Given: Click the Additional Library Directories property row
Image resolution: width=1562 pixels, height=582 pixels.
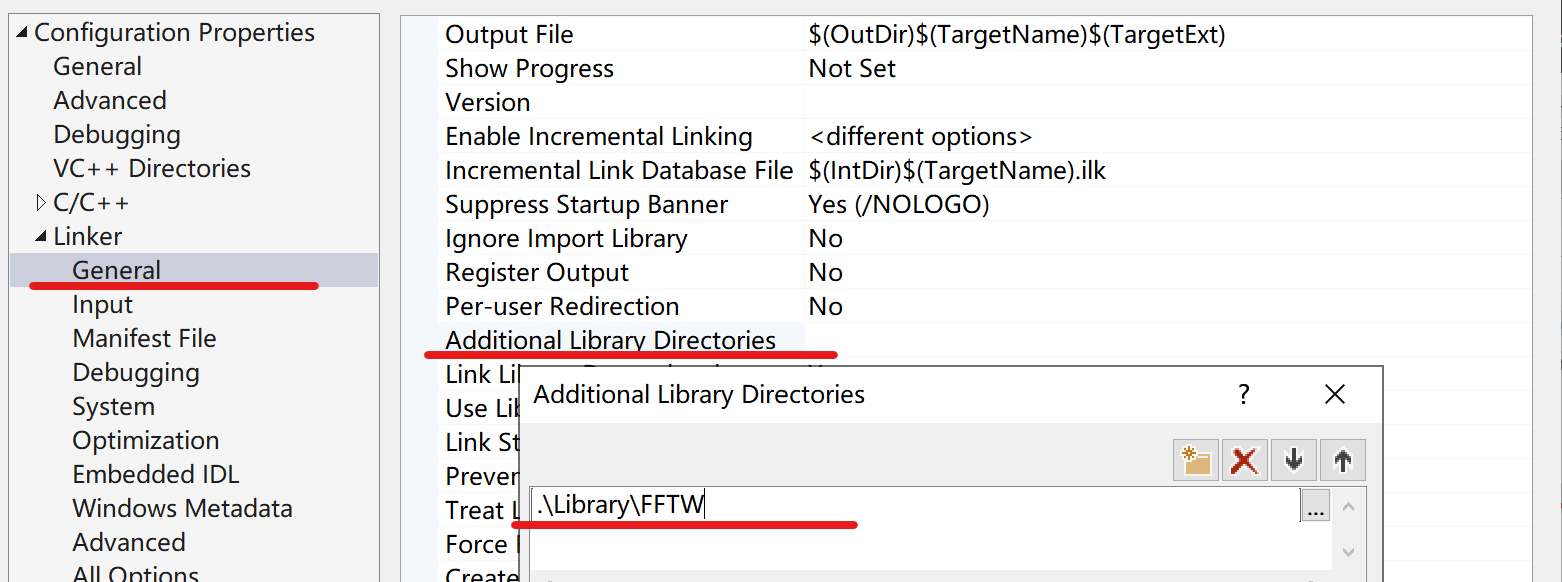Looking at the screenshot, I should pos(610,341).
